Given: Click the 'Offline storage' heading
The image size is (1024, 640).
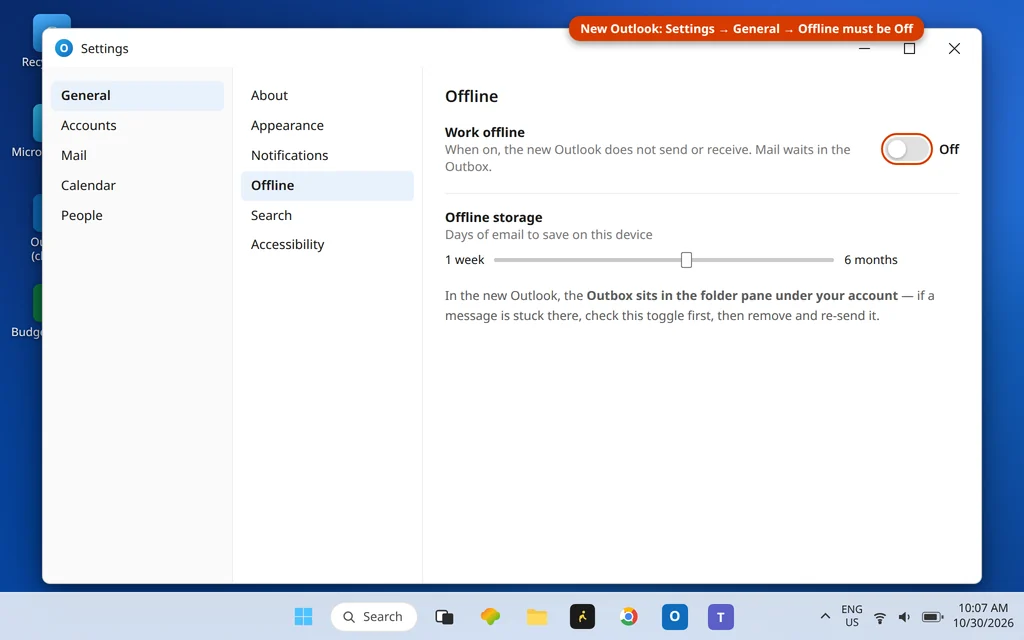Looking at the screenshot, I should [x=494, y=217].
